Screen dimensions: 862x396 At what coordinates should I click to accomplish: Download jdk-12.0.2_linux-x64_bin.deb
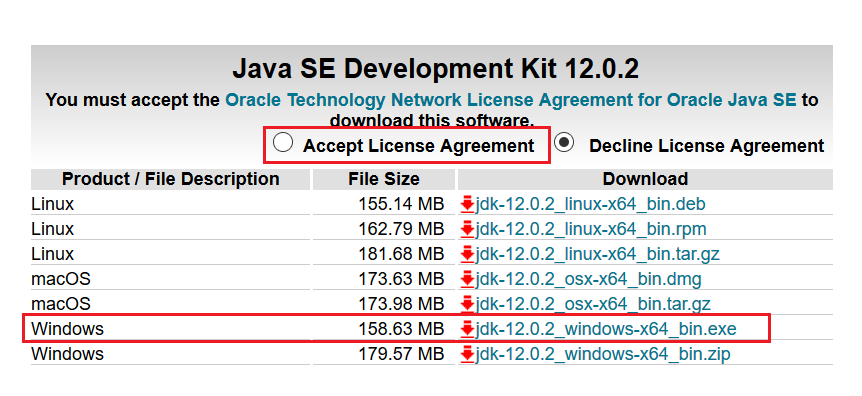590,205
